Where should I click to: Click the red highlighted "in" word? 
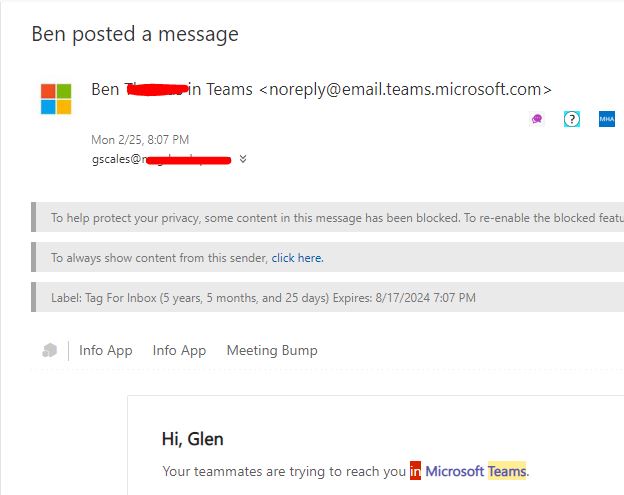click(415, 471)
